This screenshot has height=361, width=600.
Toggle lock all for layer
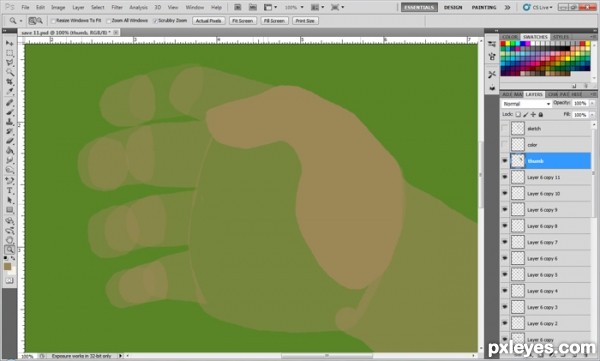point(541,114)
